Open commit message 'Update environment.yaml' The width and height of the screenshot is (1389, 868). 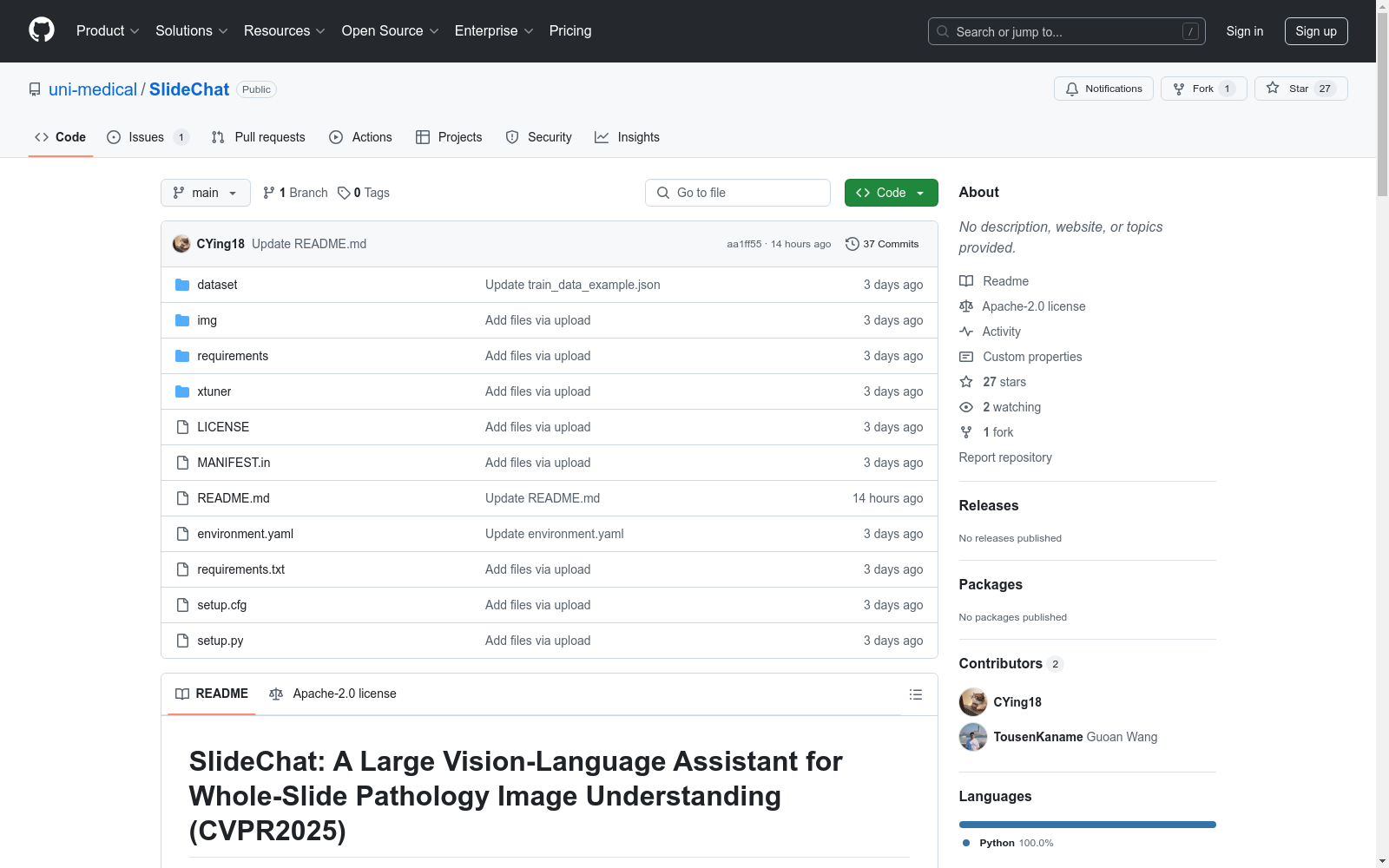click(555, 534)
